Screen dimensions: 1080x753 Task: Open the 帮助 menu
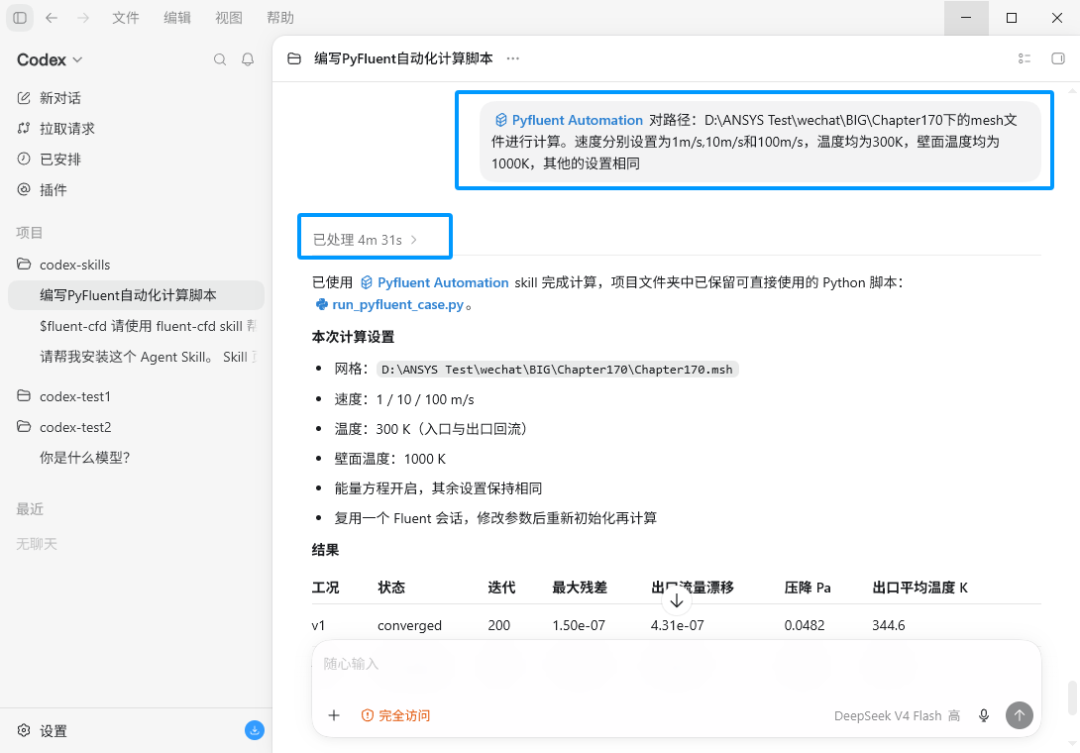coord(280,18)
